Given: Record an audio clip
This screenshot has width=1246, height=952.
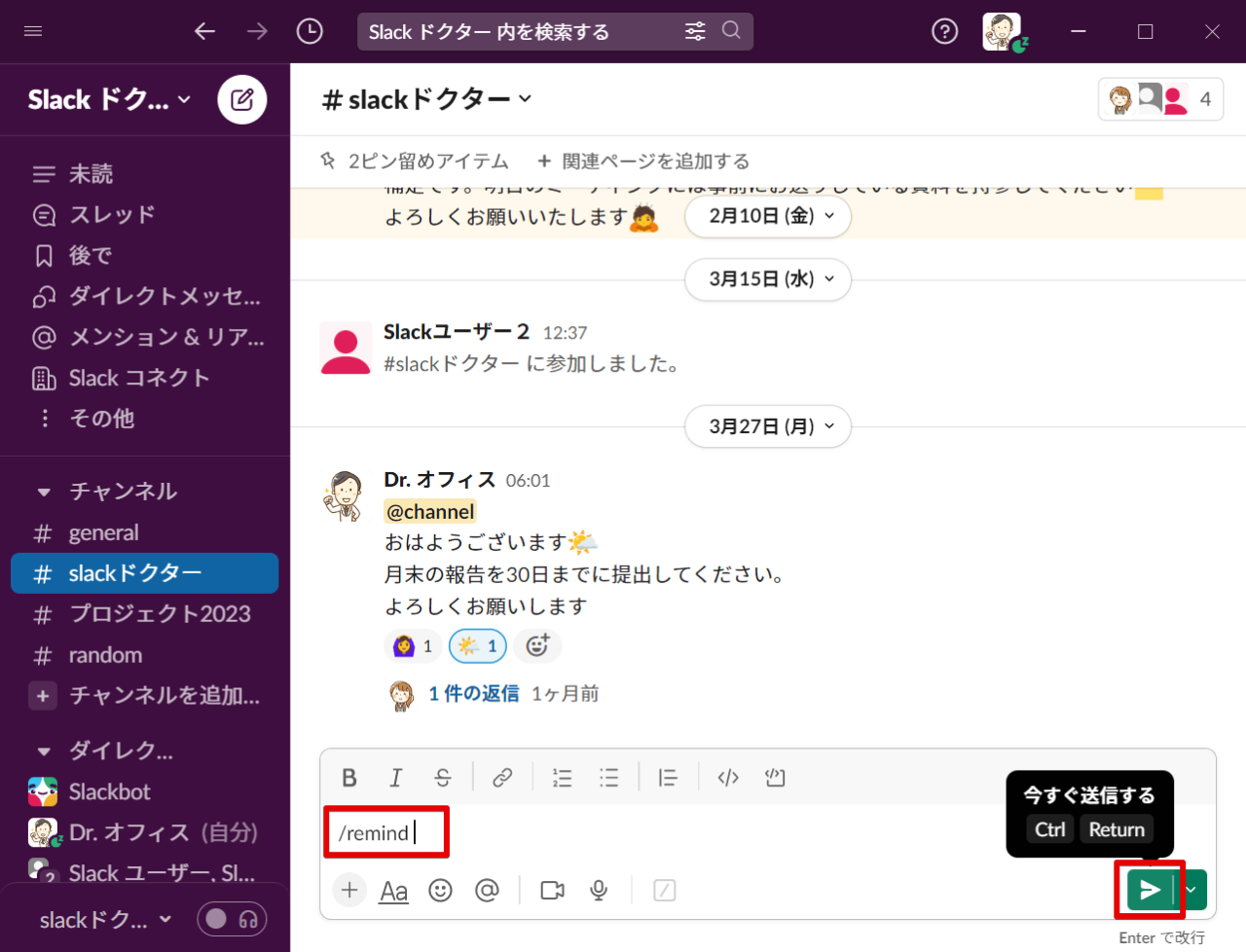Looking at the screenshot, I should coord(599,890).
